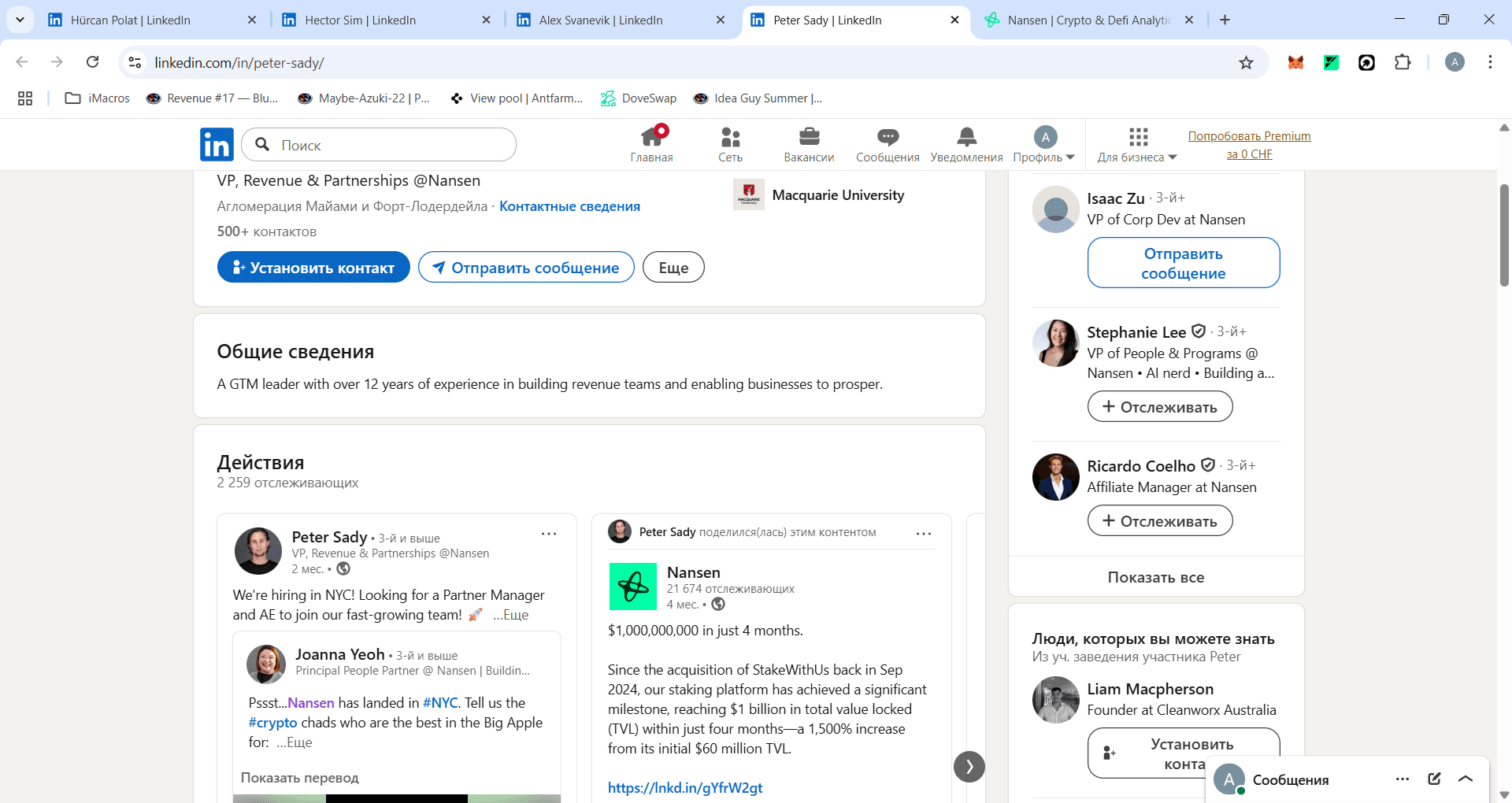Bookmark this page with the star
This screenshot has width=1512, height=803.
1246,62
